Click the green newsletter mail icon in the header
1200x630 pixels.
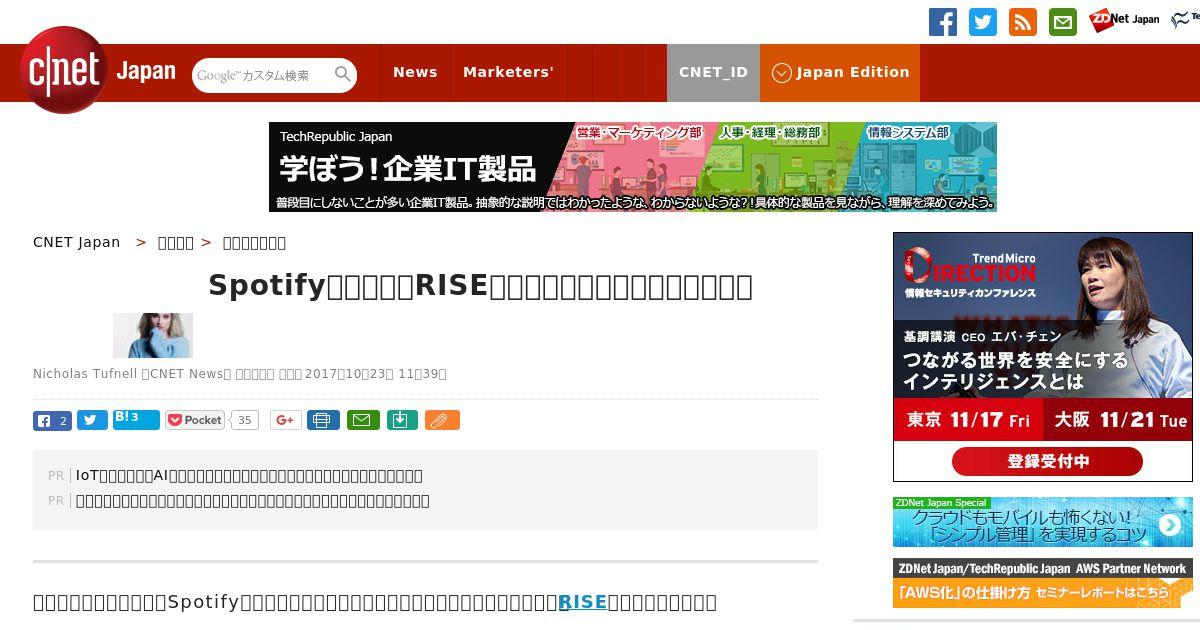[1063, 22]
